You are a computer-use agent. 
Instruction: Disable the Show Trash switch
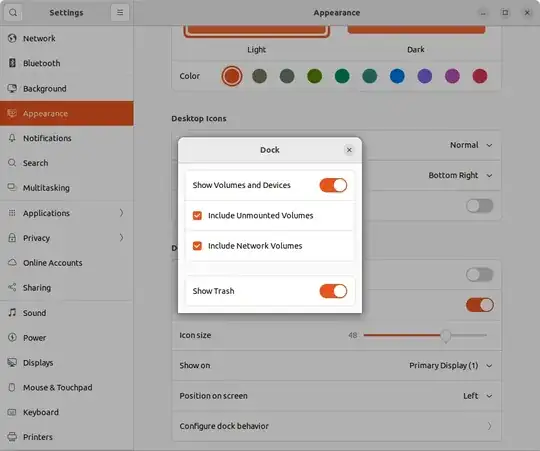click(x=333, y=291)
